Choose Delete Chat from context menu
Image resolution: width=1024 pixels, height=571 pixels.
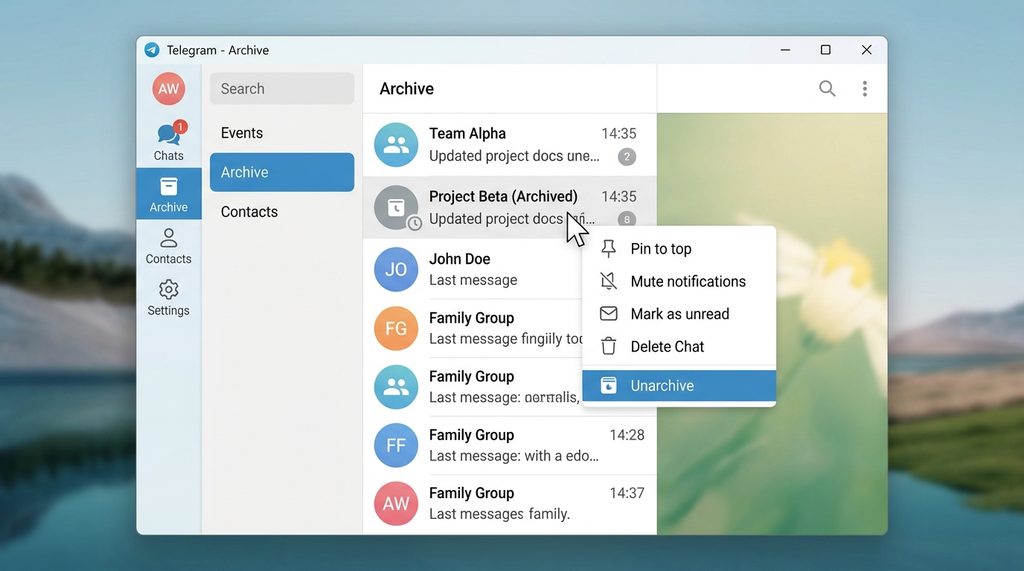pos(667,347)
